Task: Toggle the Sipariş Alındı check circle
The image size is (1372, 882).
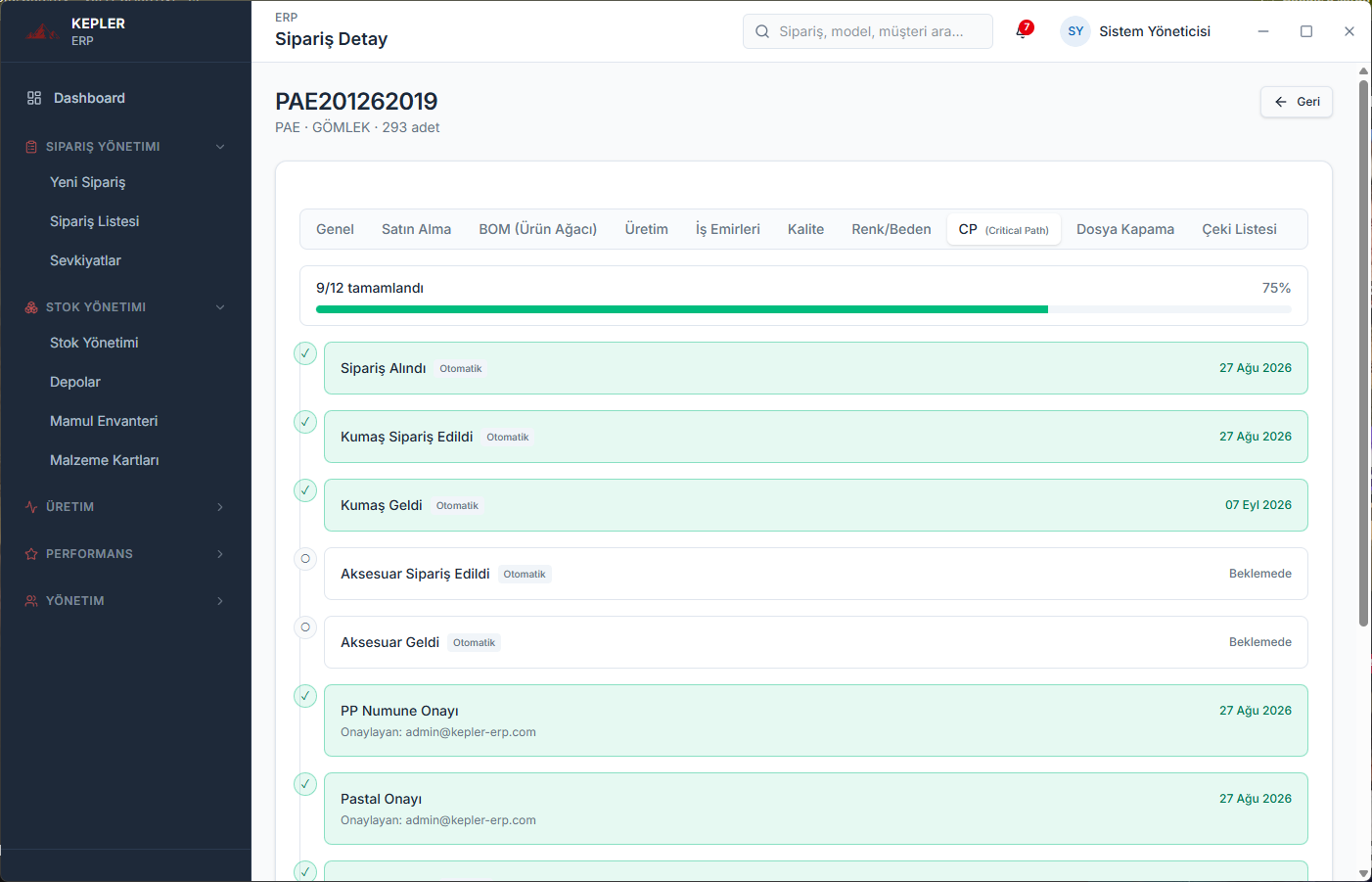Action: click(305, 353)
